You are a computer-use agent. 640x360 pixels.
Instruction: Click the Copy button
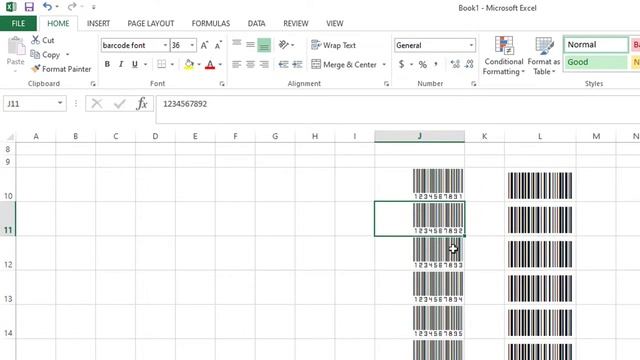pos(45,54)
